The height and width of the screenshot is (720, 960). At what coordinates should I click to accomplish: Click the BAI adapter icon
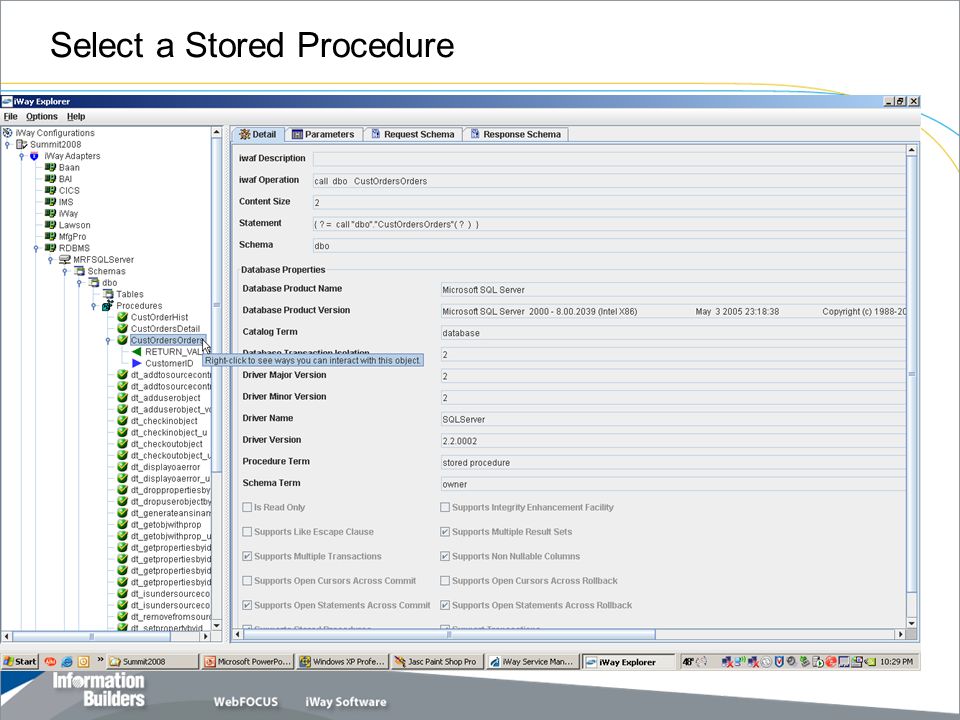coord(50,179)
